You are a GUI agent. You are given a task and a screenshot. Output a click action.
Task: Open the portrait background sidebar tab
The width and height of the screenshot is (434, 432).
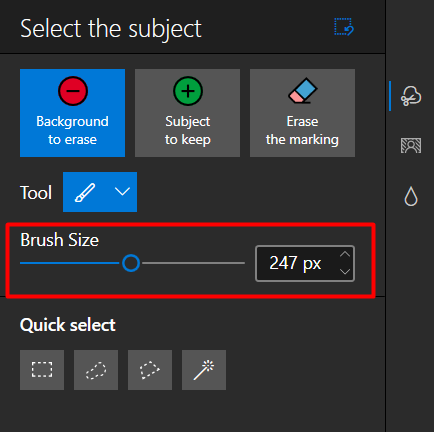click(411, 146)
